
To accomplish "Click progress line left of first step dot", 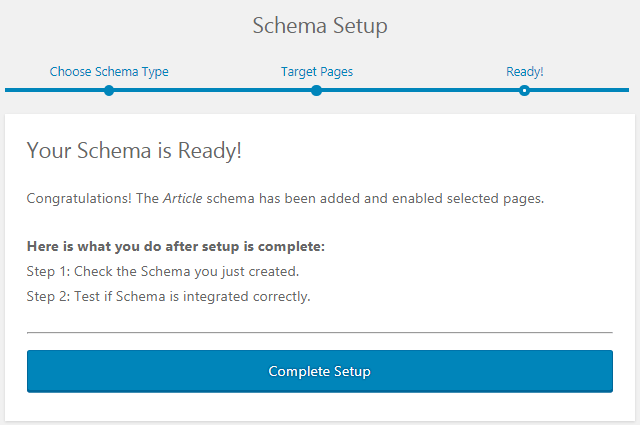I will [x=55, y=90].
